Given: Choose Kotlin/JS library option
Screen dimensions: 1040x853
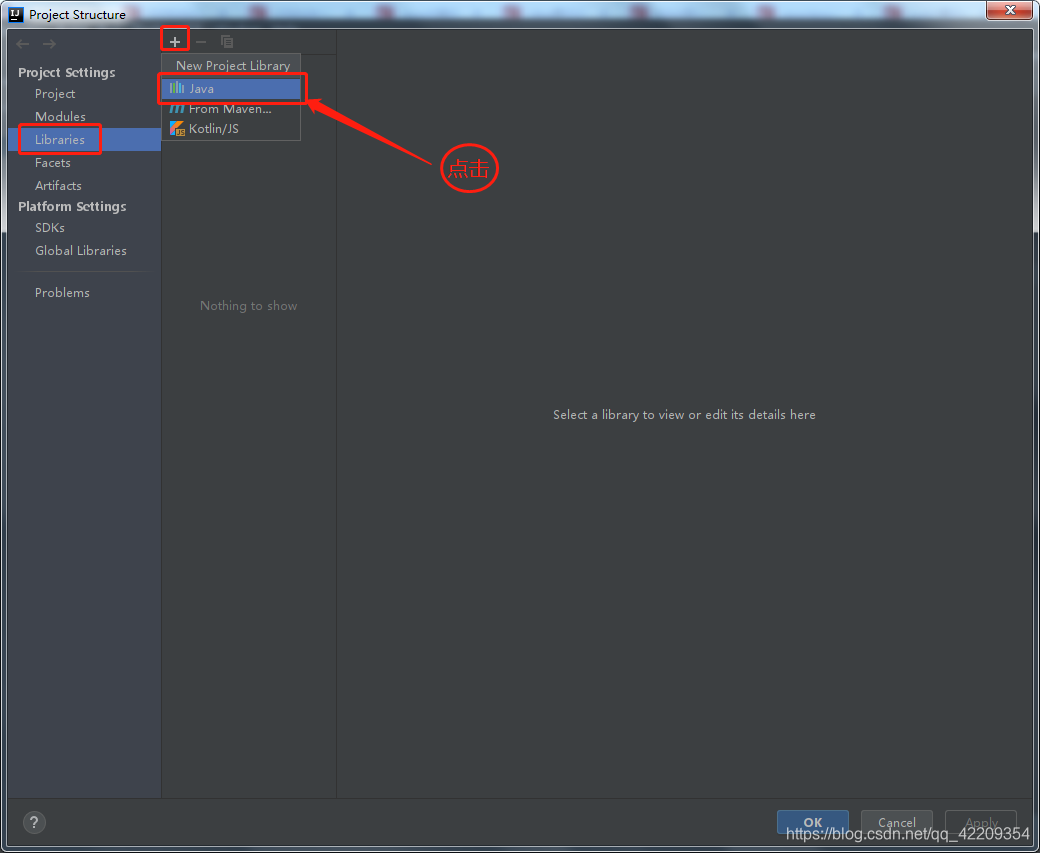Looking at the screenshot, I should (231, 129).
